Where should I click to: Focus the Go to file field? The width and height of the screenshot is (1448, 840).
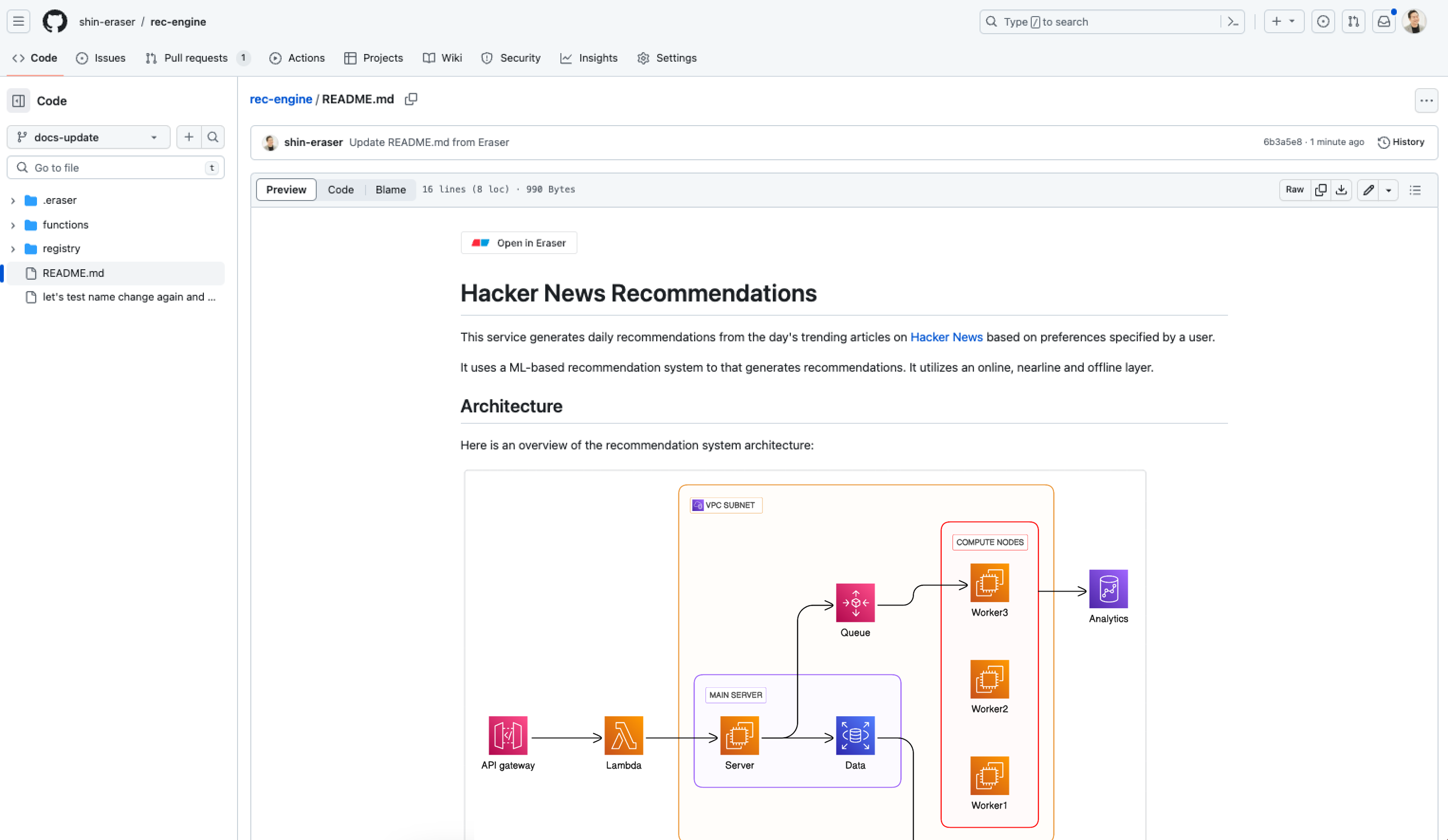coord(115,168)
